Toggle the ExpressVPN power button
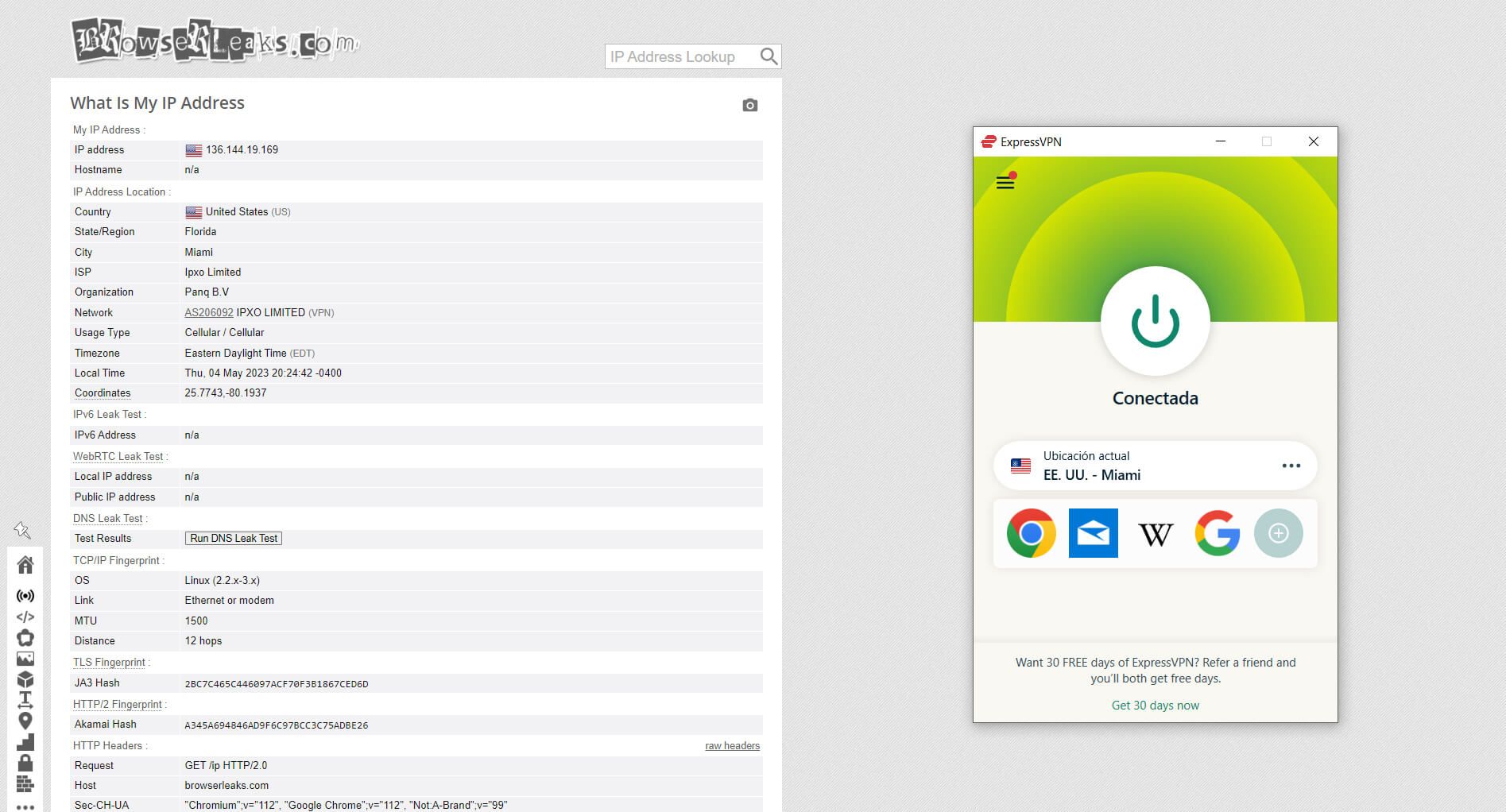 (x=1155, y=321)
